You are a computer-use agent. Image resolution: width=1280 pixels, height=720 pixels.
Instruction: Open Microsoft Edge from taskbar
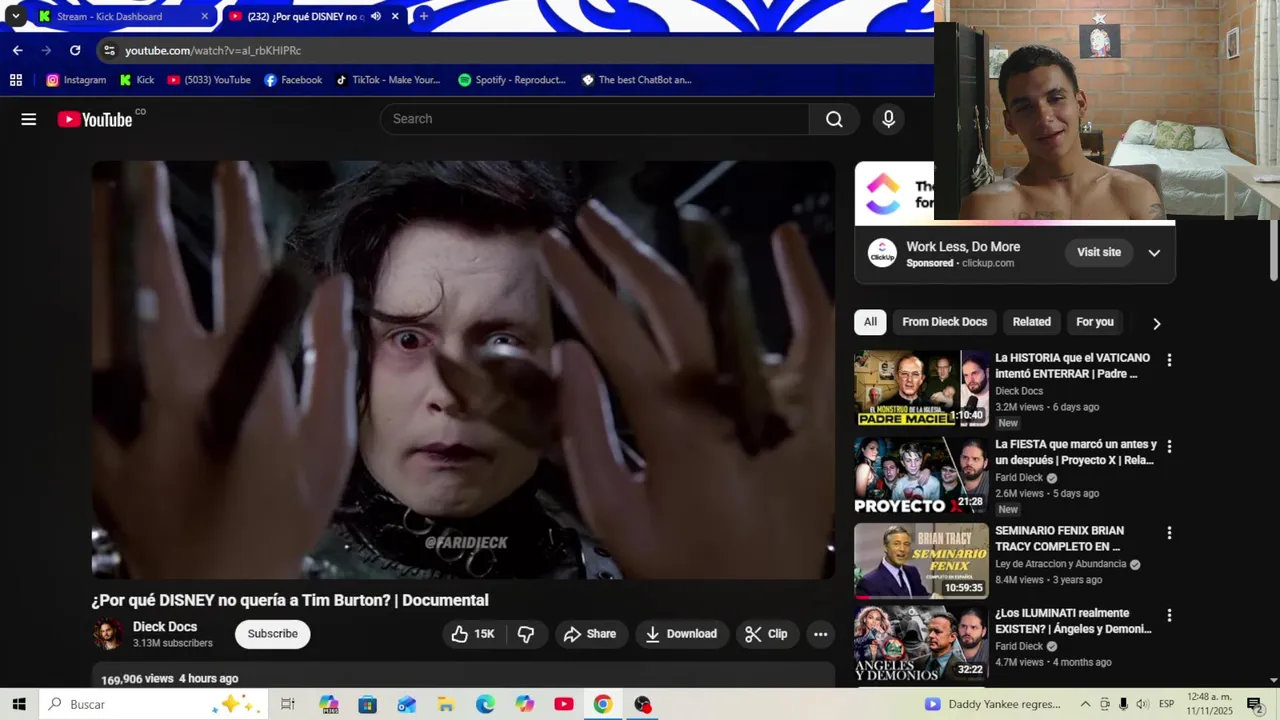tap(485, 704)
